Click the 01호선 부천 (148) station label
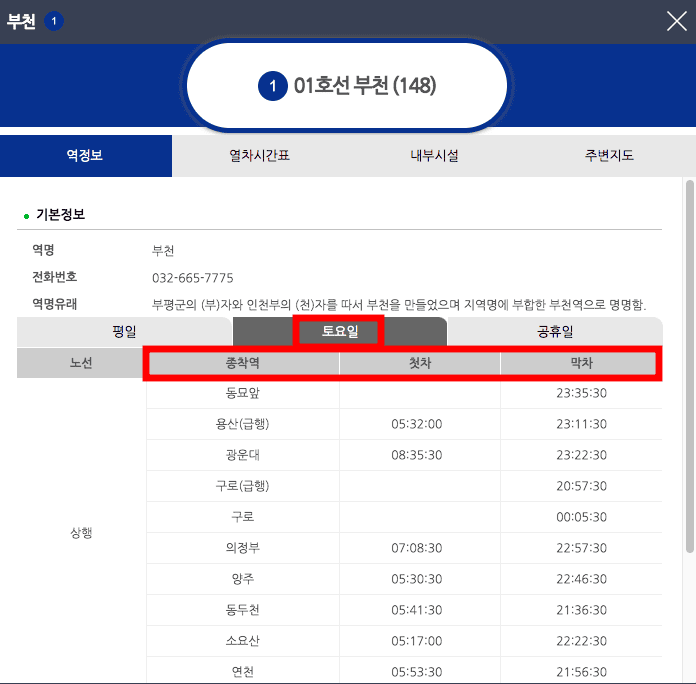Image resolution: width=696 pixels, height=684 pixels. [365, 86]
